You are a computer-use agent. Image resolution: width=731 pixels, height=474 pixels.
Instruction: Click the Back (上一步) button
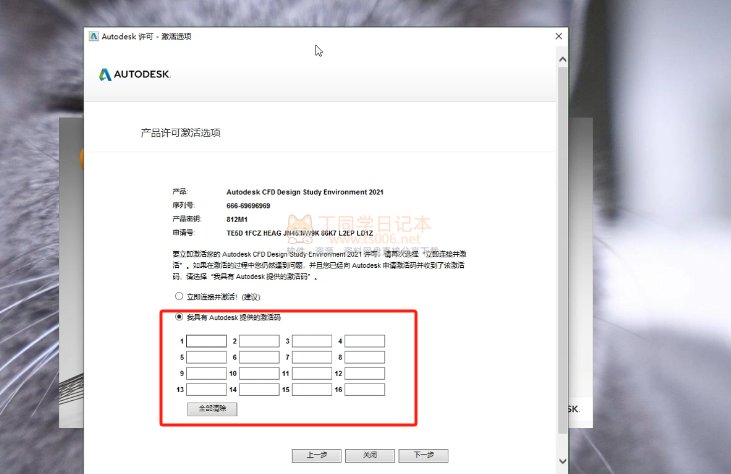pyautogui.click(x=317, y=455)
